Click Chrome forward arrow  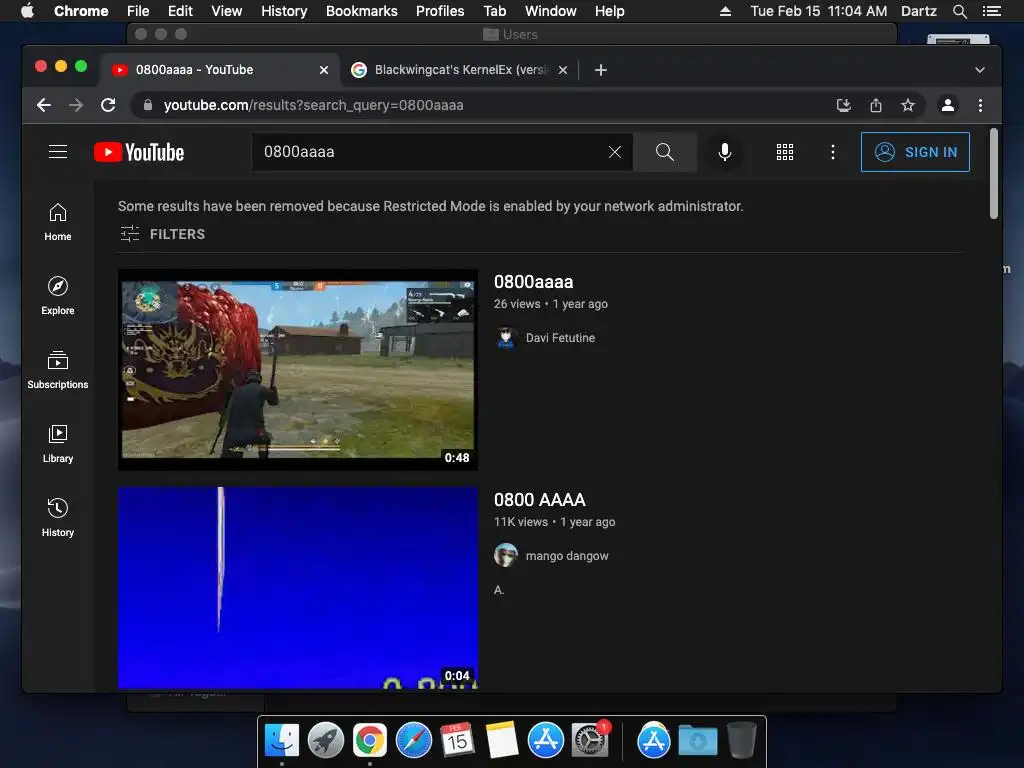click(x=76, y=105)
